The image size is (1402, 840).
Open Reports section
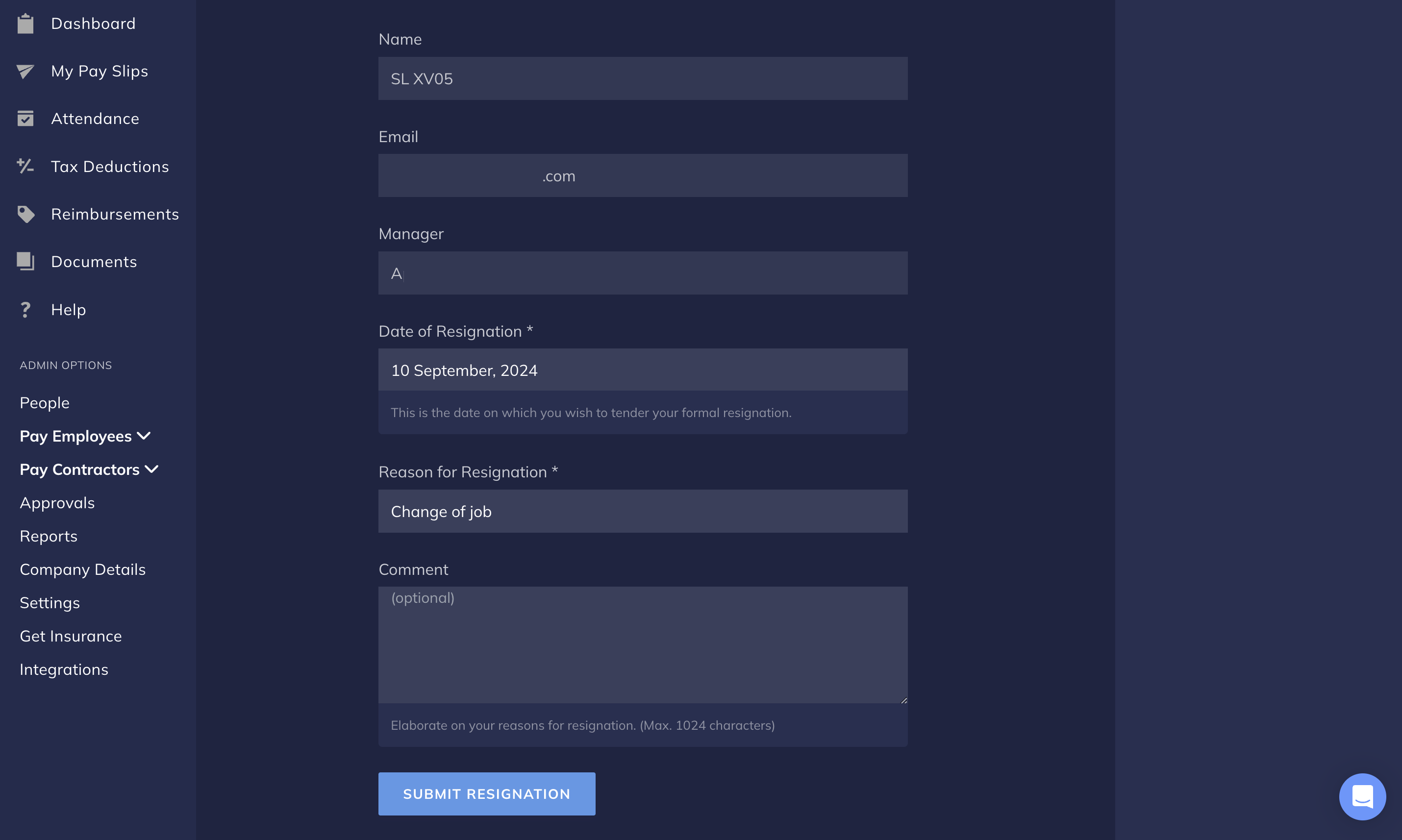point(48,535)
